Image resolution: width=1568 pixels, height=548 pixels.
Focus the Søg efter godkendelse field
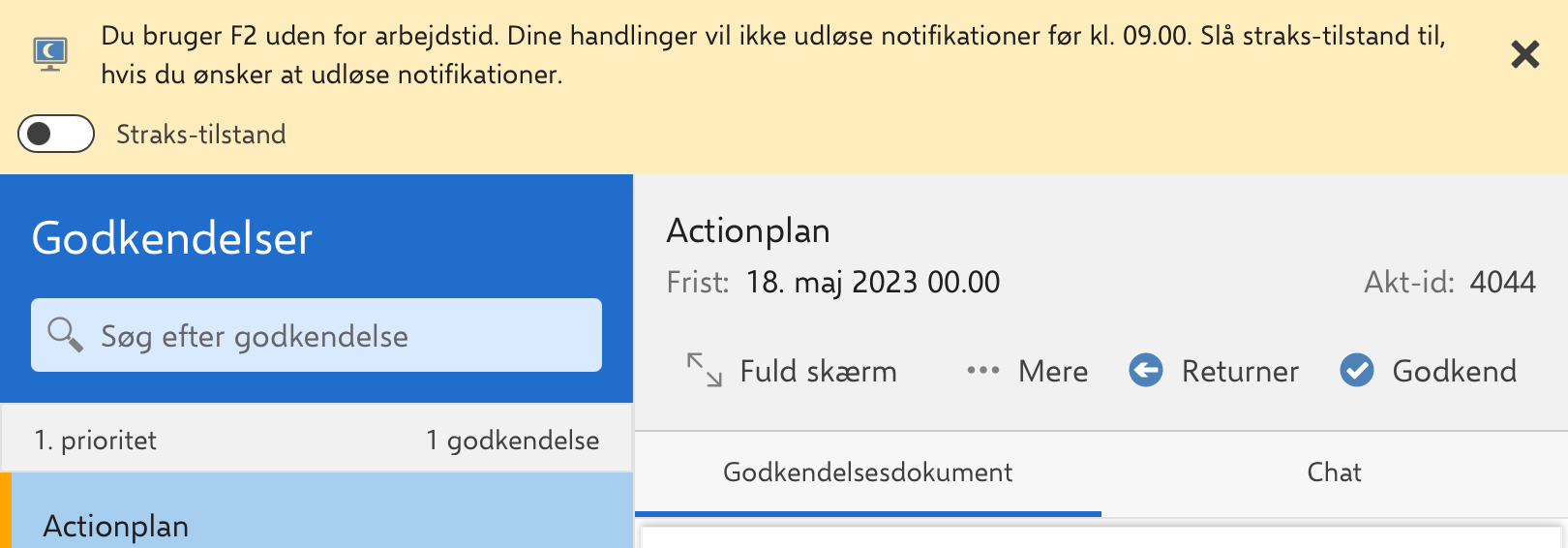[329, 336]
